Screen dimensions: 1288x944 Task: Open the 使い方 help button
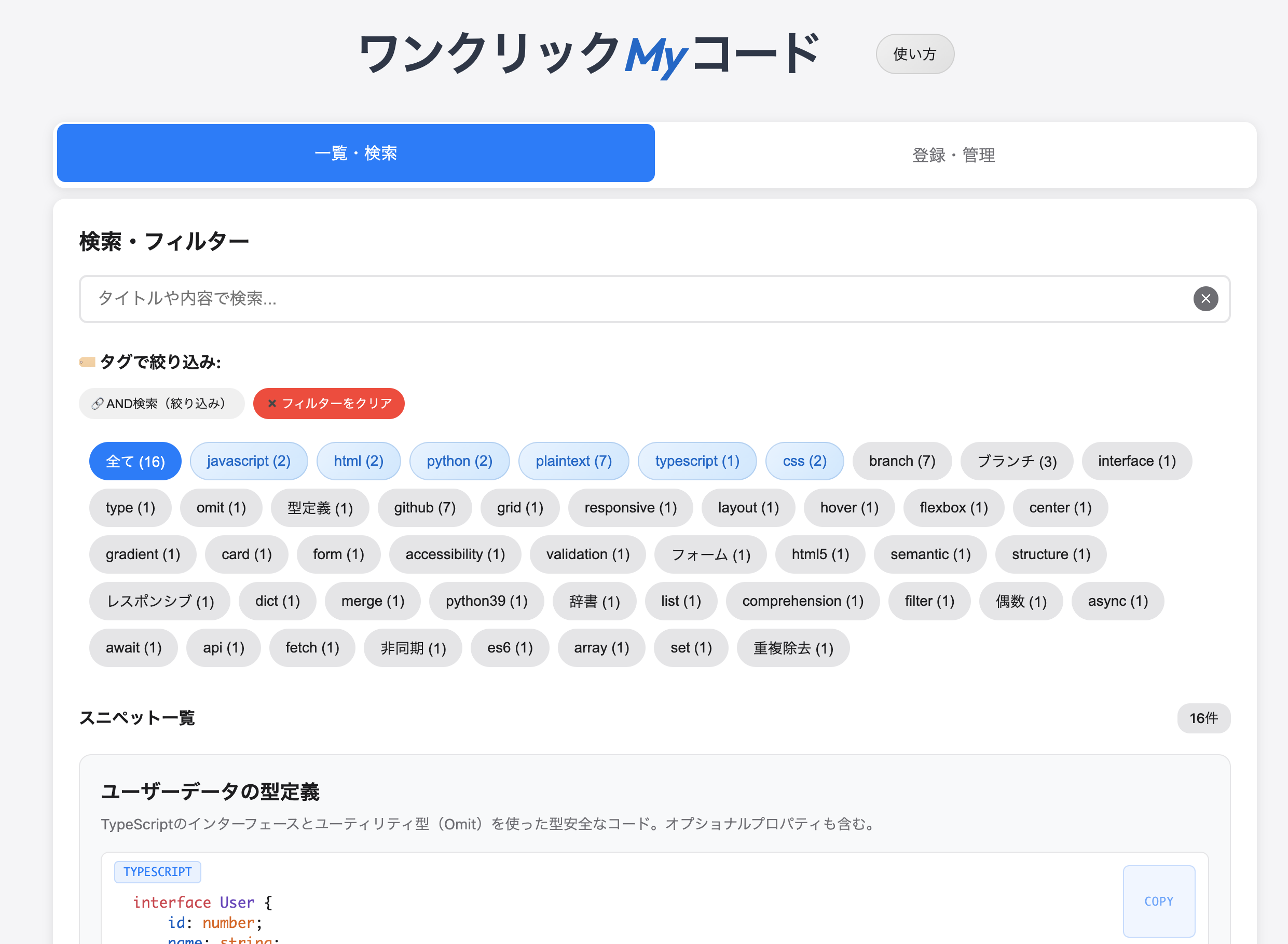pyautogui.click(x=915, y=54)
